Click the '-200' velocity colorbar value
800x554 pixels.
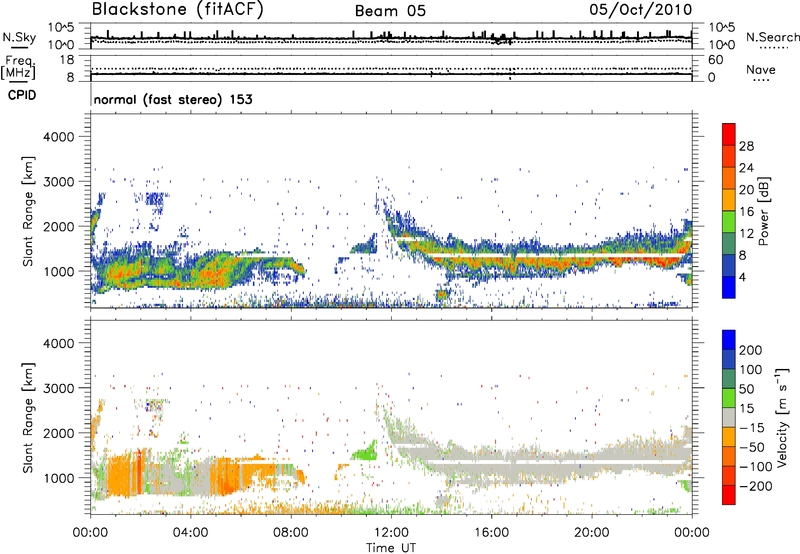pos(755,486)
